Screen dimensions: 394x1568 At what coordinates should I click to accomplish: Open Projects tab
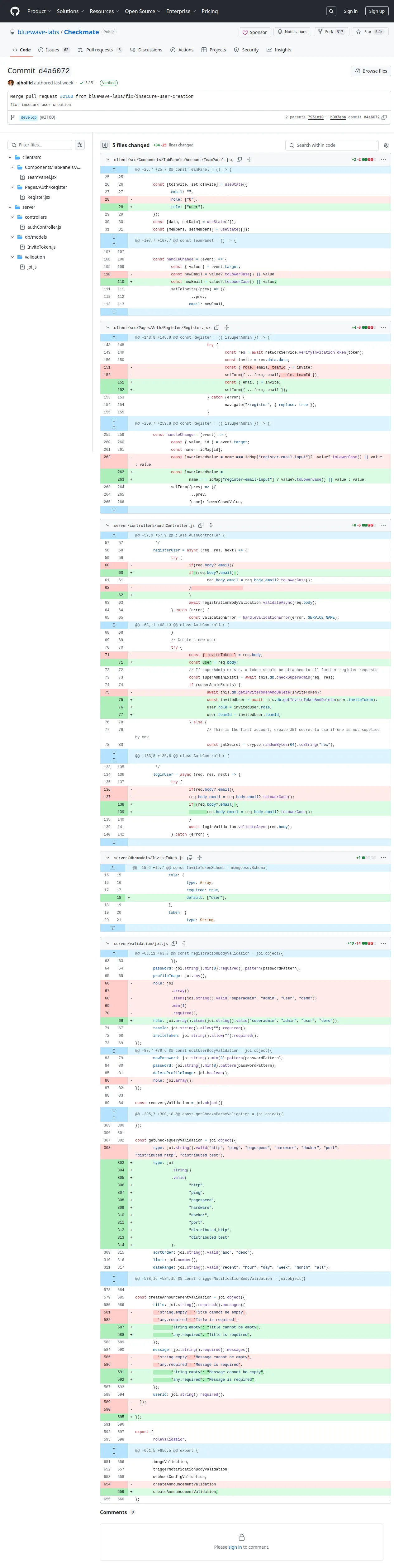coord(214,50)
